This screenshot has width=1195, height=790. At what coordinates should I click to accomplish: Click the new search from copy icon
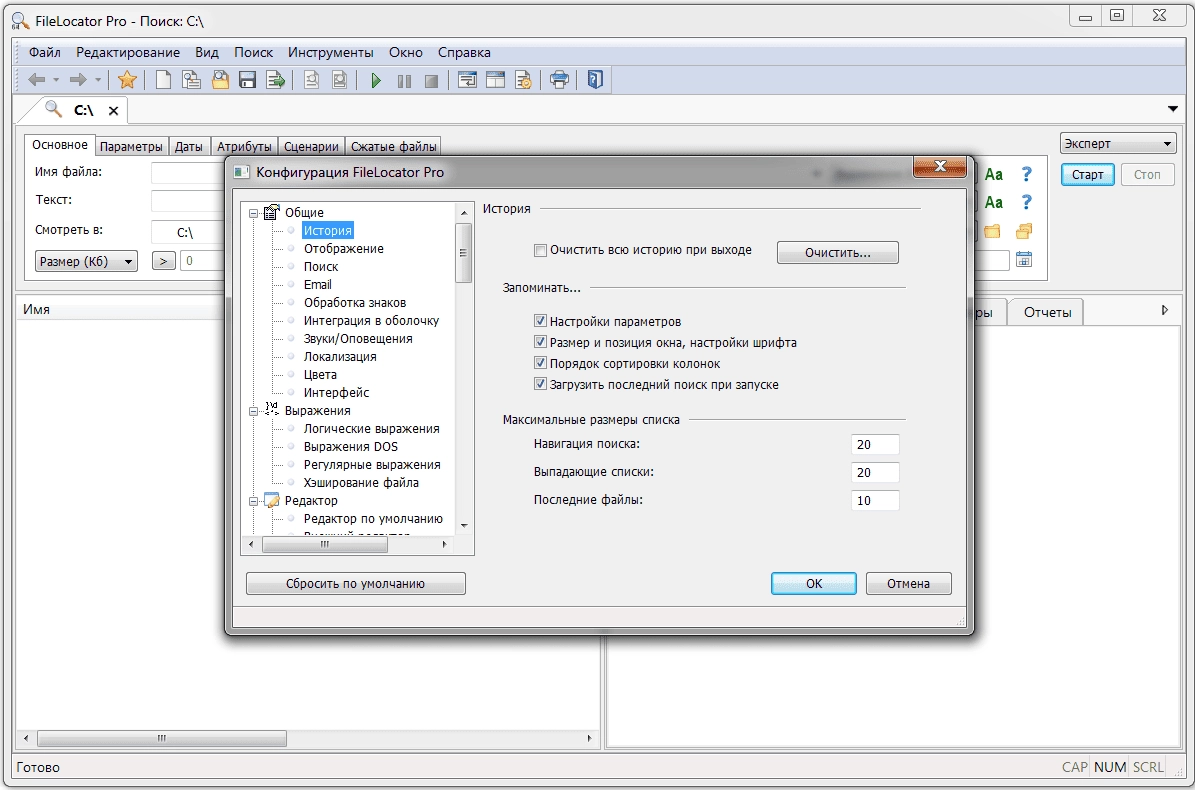point(191,79)
